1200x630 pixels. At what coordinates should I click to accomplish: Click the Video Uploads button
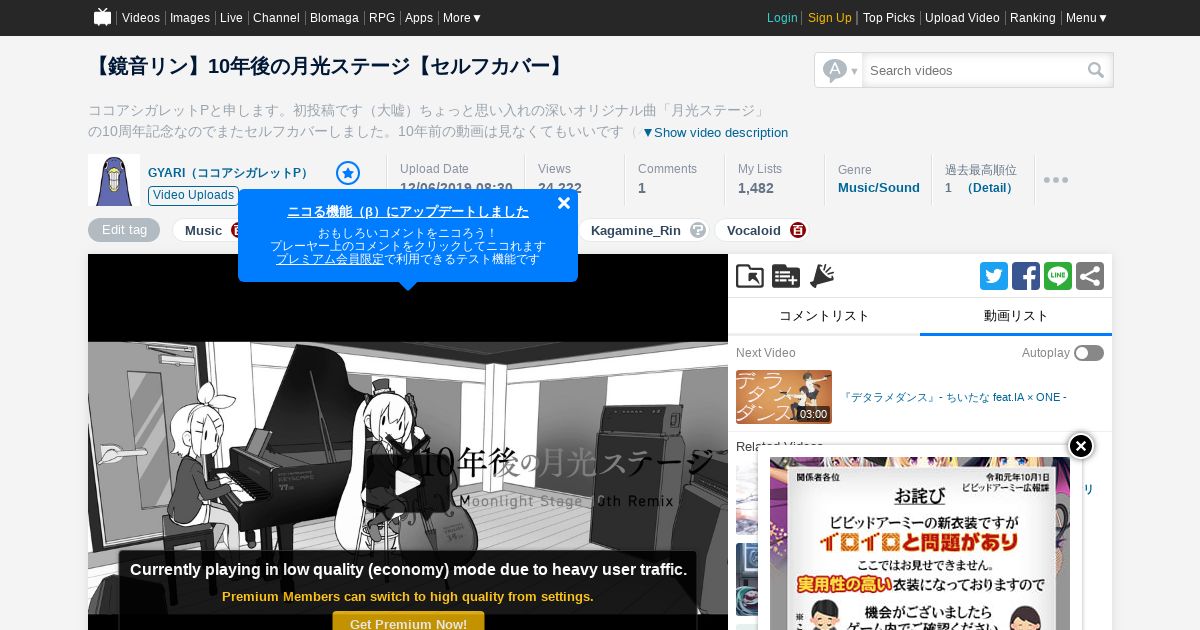pos(194,195)
